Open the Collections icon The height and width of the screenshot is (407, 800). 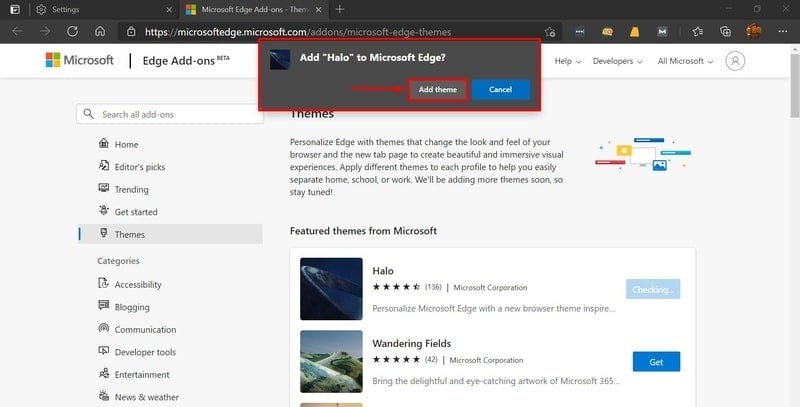(725, 32)
